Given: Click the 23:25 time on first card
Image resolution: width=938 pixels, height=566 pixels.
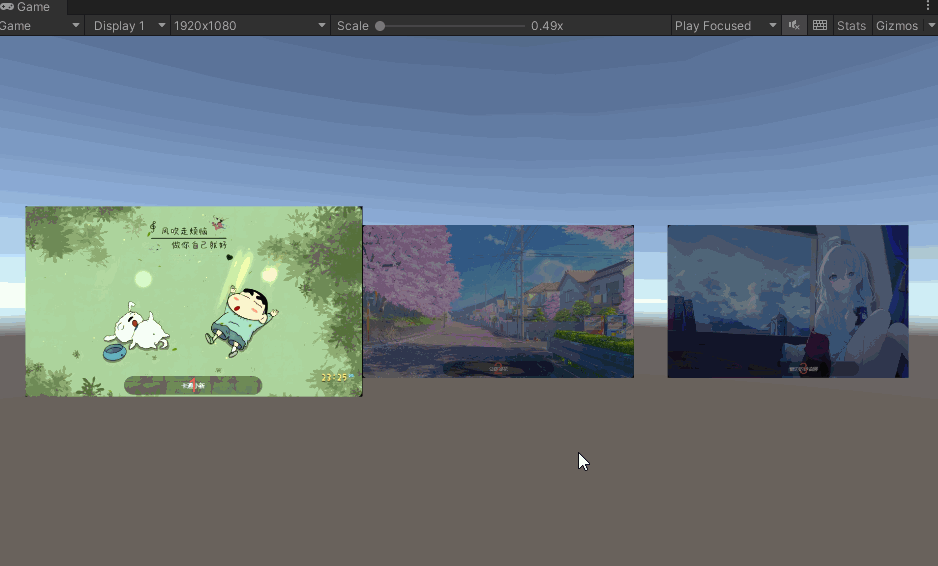Looking at the screenshot, I should coord(334,378).
